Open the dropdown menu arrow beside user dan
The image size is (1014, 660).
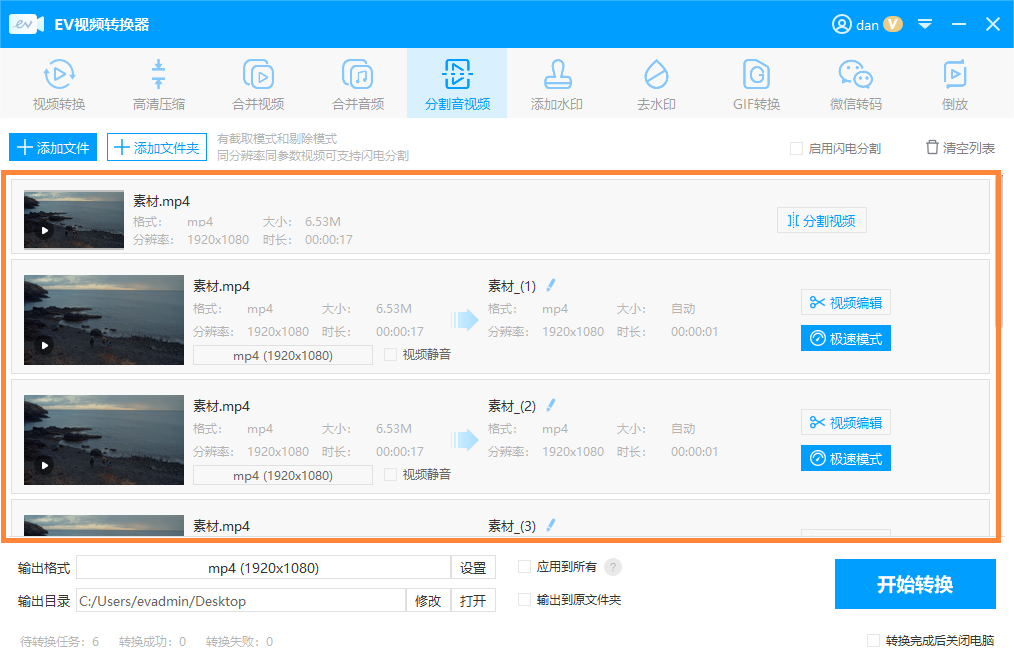click(x=925, y=24)
